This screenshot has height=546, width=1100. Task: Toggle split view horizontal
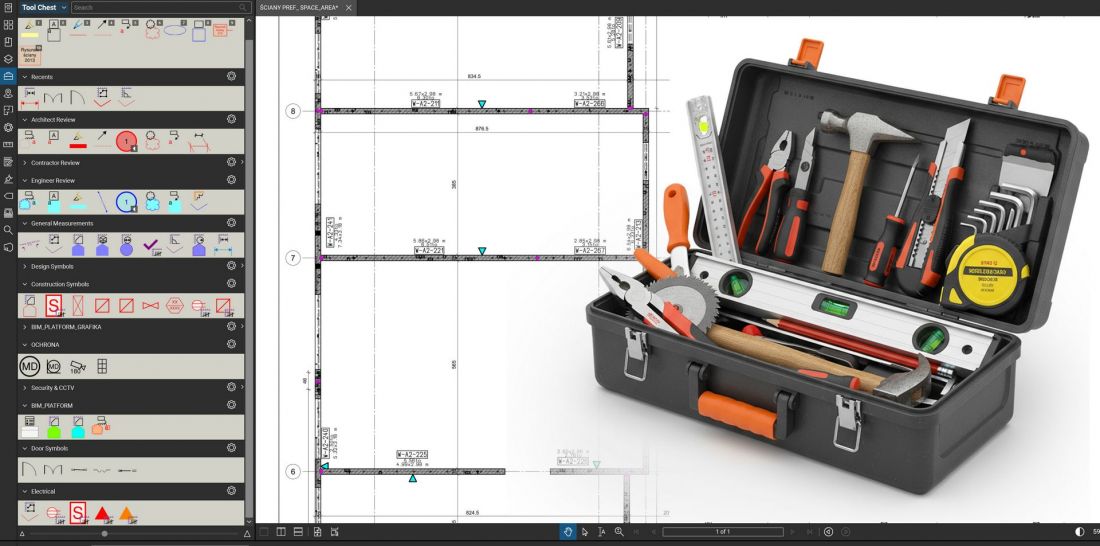pyautogui.click(x=298, y=532)
